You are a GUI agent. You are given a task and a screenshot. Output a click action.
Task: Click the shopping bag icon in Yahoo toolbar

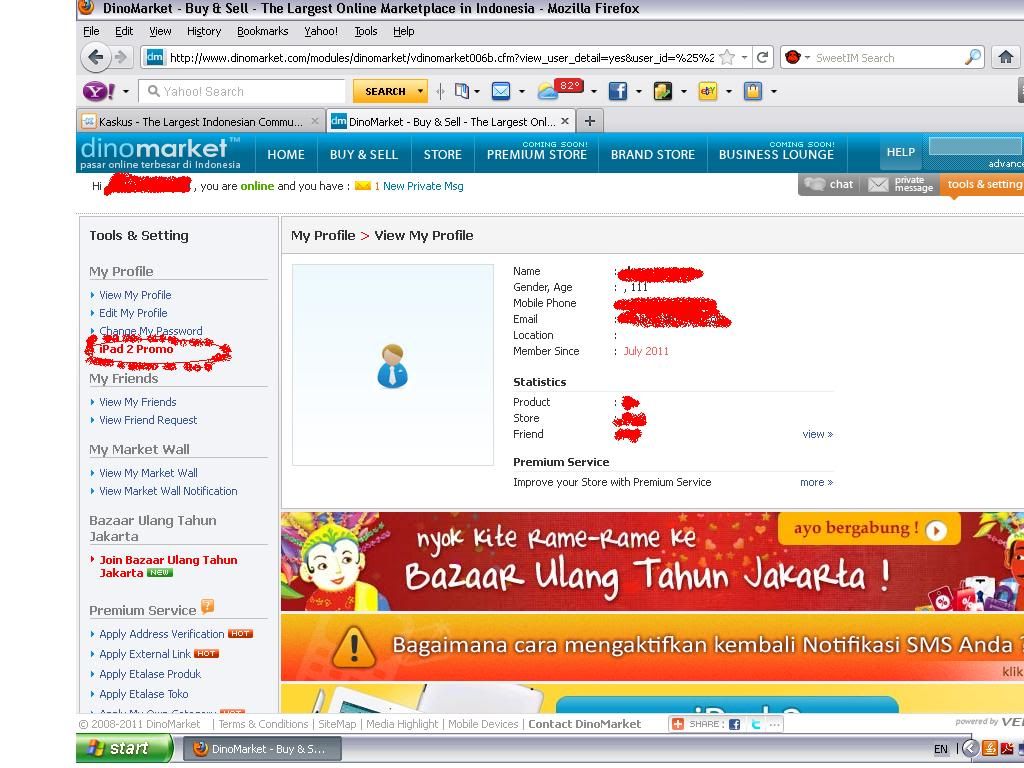[x=753, y=91]
